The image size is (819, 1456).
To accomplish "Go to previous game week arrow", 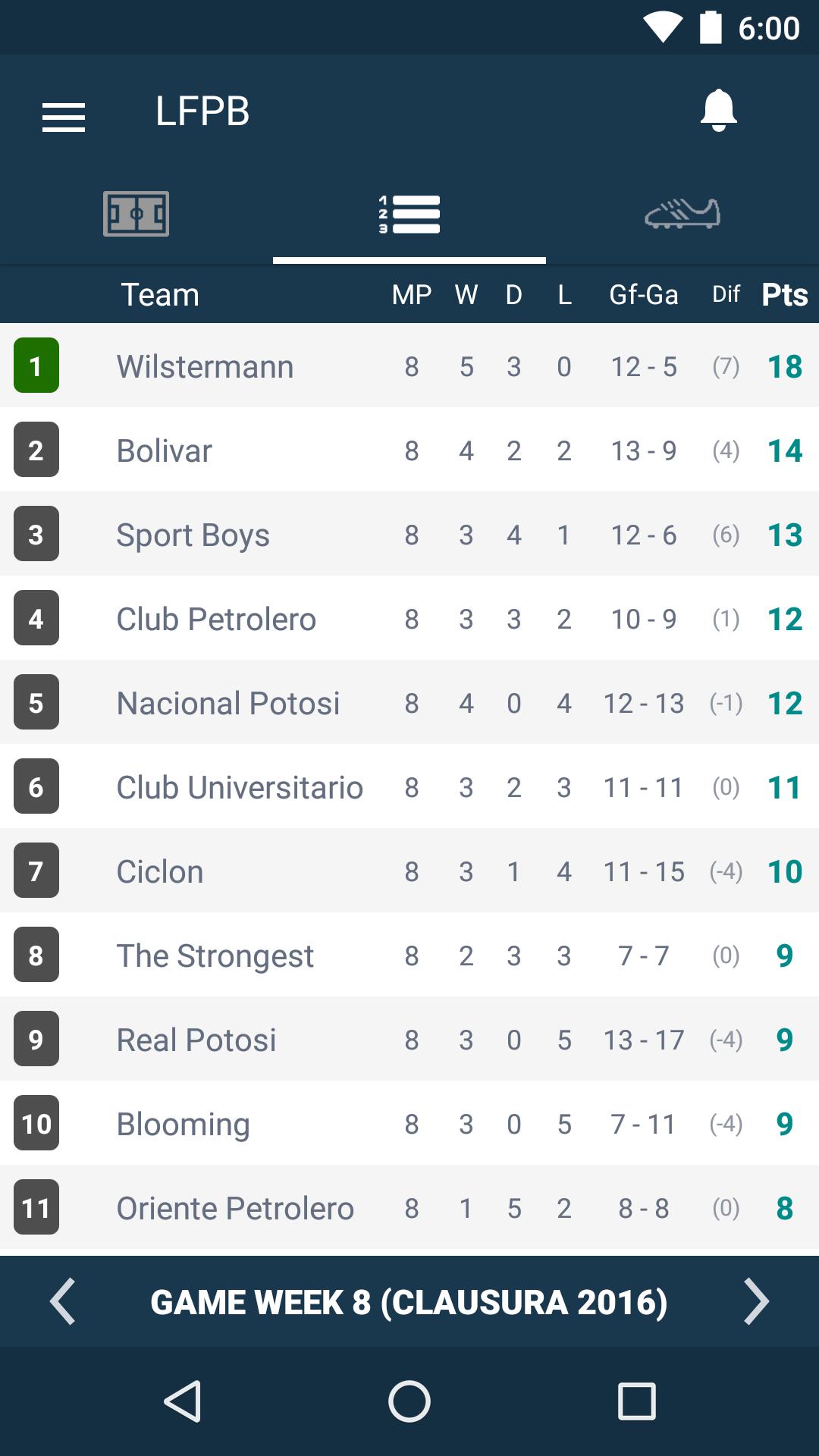I will [62, 1301].
